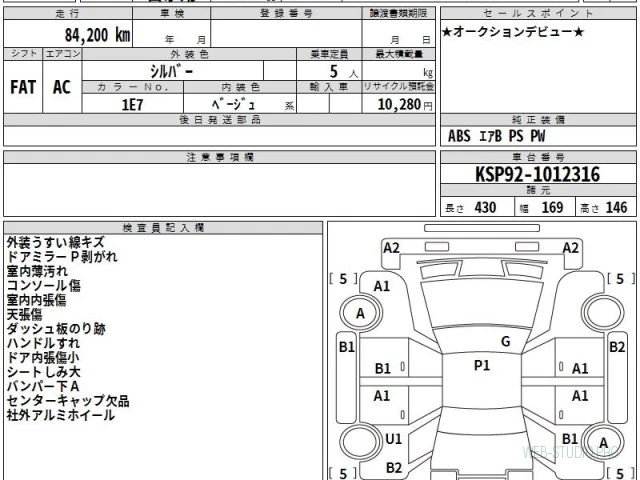Click the mileage value 84,200 km

click(x=98, y=35)
